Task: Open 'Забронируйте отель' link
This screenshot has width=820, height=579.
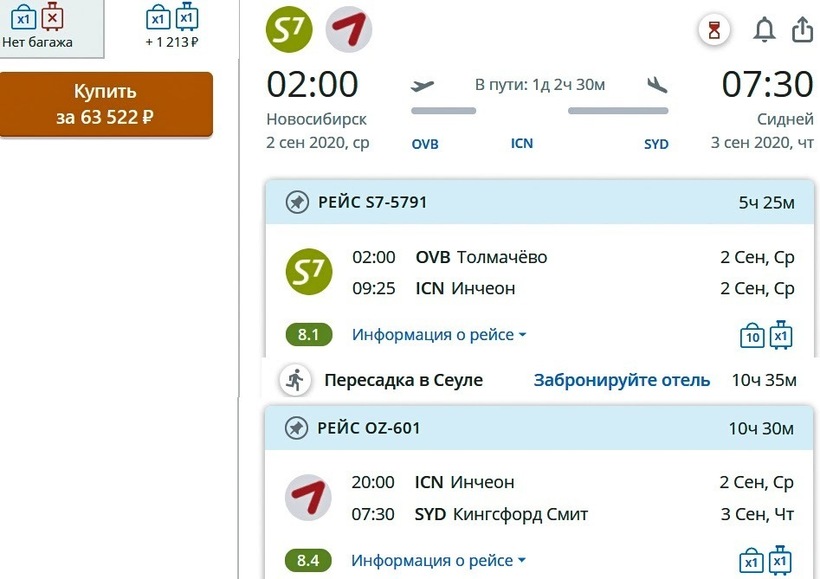Action: click(622, 380)
